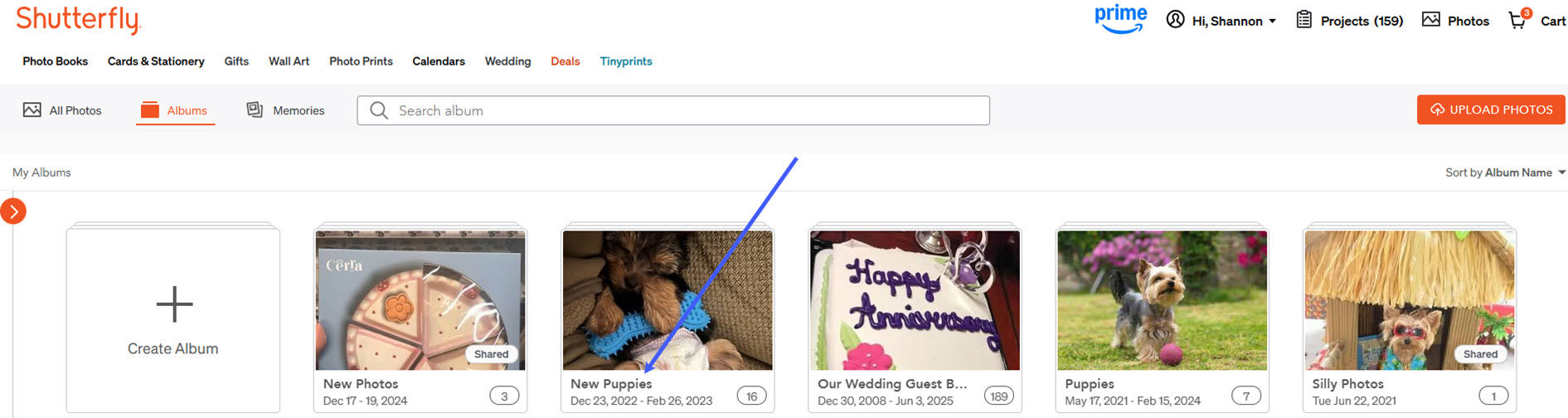Open the shopping cart icon
Screen dimensions: 1568x418
coord(1518,20)
